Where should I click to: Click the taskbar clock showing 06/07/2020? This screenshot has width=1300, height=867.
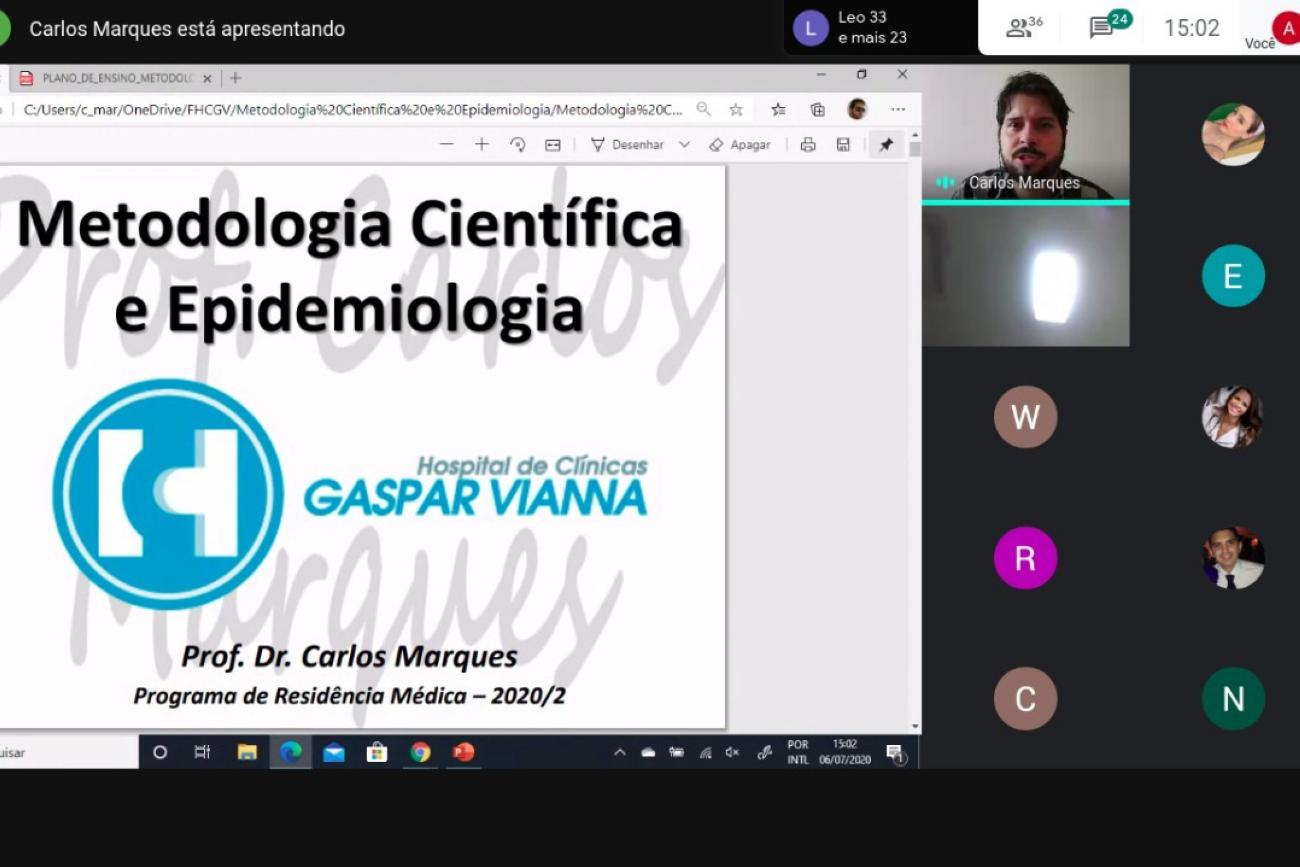[845, 752]
